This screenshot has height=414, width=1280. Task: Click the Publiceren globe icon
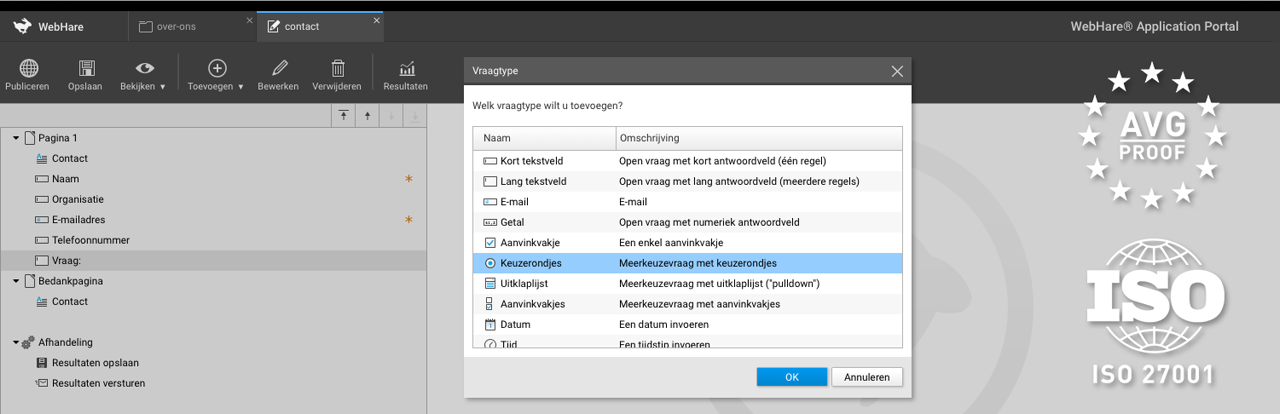point(27,69)
